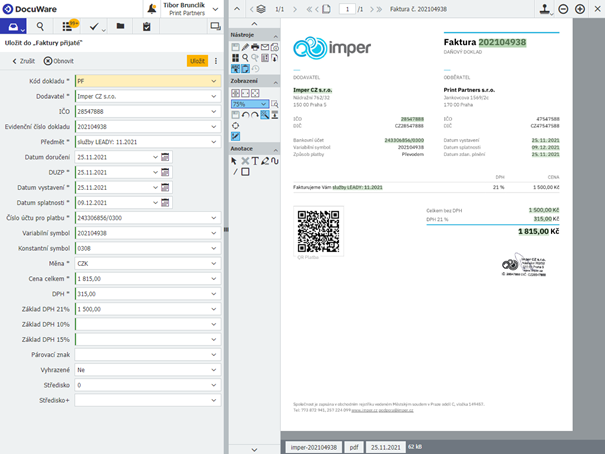605x454 pixels.
Task: Click the orange Uložit button
Action: [x=197, y=61]
